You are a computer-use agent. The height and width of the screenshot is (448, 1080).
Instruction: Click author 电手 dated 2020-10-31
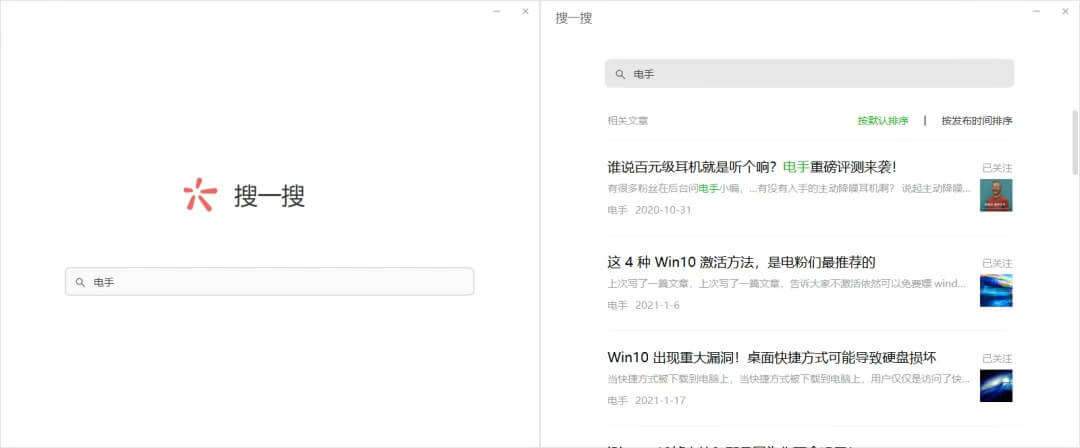618,210
